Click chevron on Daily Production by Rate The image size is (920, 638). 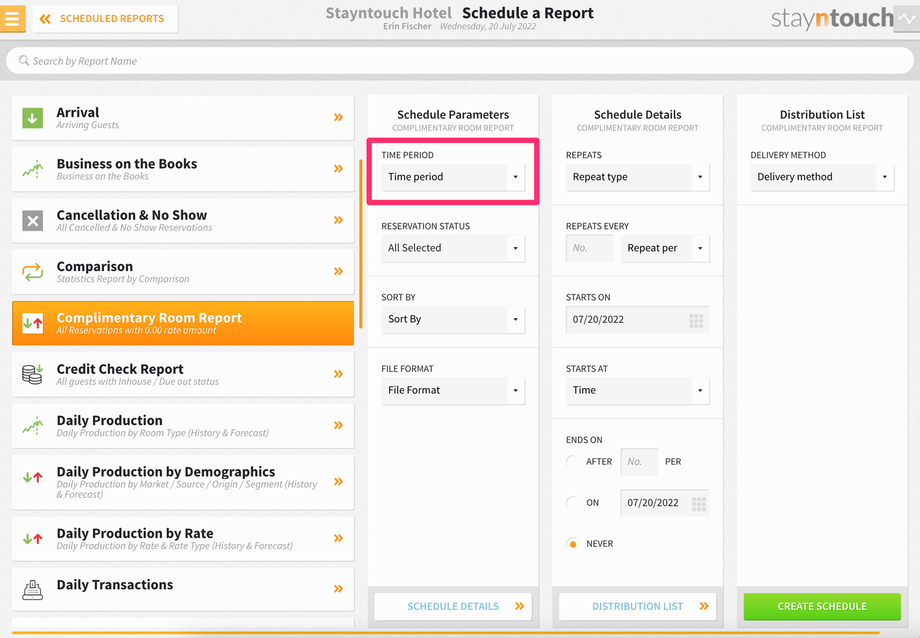(339, 538)
